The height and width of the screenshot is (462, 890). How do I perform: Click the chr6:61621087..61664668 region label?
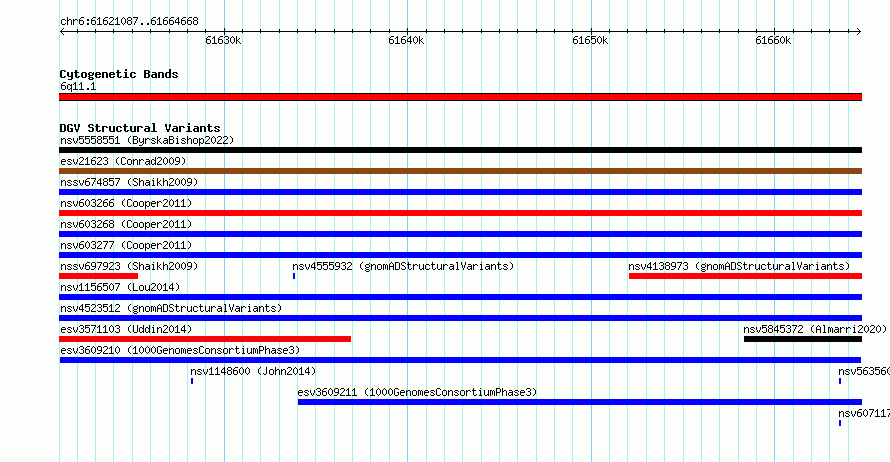[129, 22]
